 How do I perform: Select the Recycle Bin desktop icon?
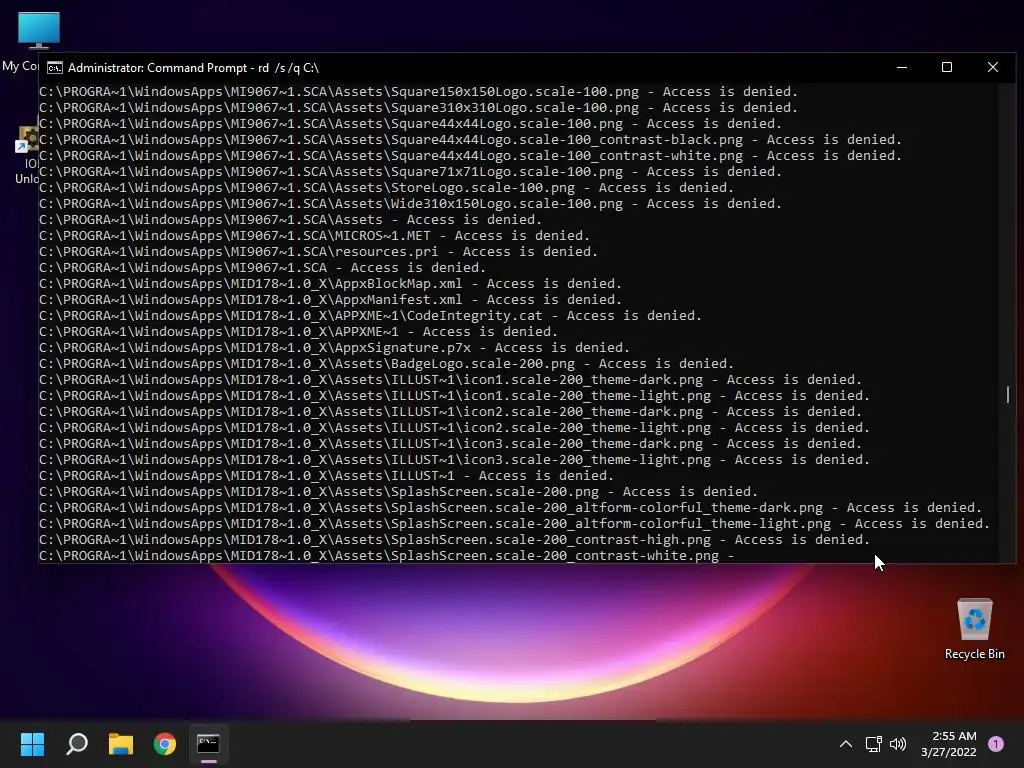(974, 629)
